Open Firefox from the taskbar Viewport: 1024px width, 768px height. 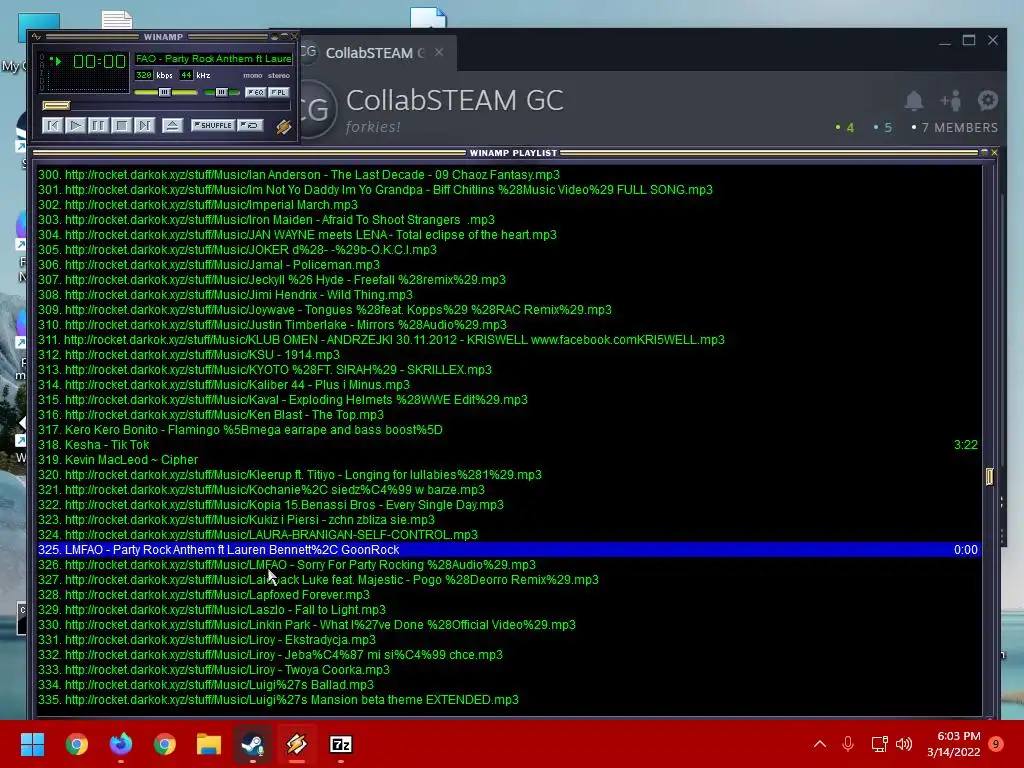coord(121,744)
